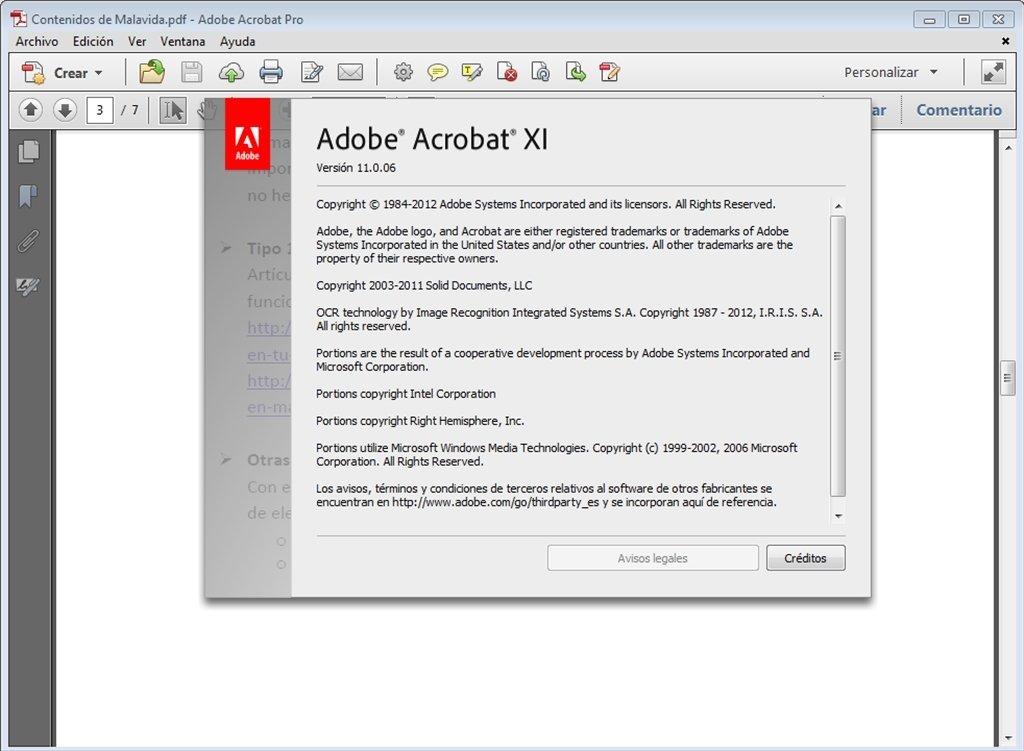
Task: Click the edit text pencil icon
Action: click(x=312, y=72)
